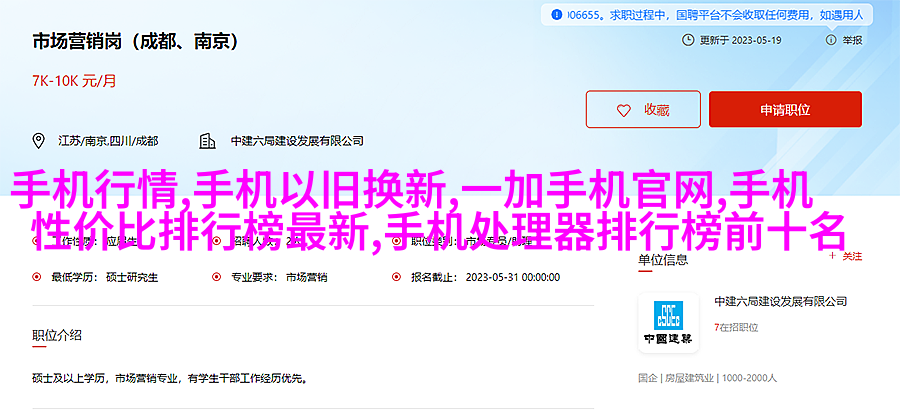This screenshot has height=411, width=900.
Task: Click the red bullet beside 专业要求
Action: click(x=216, y=277)
